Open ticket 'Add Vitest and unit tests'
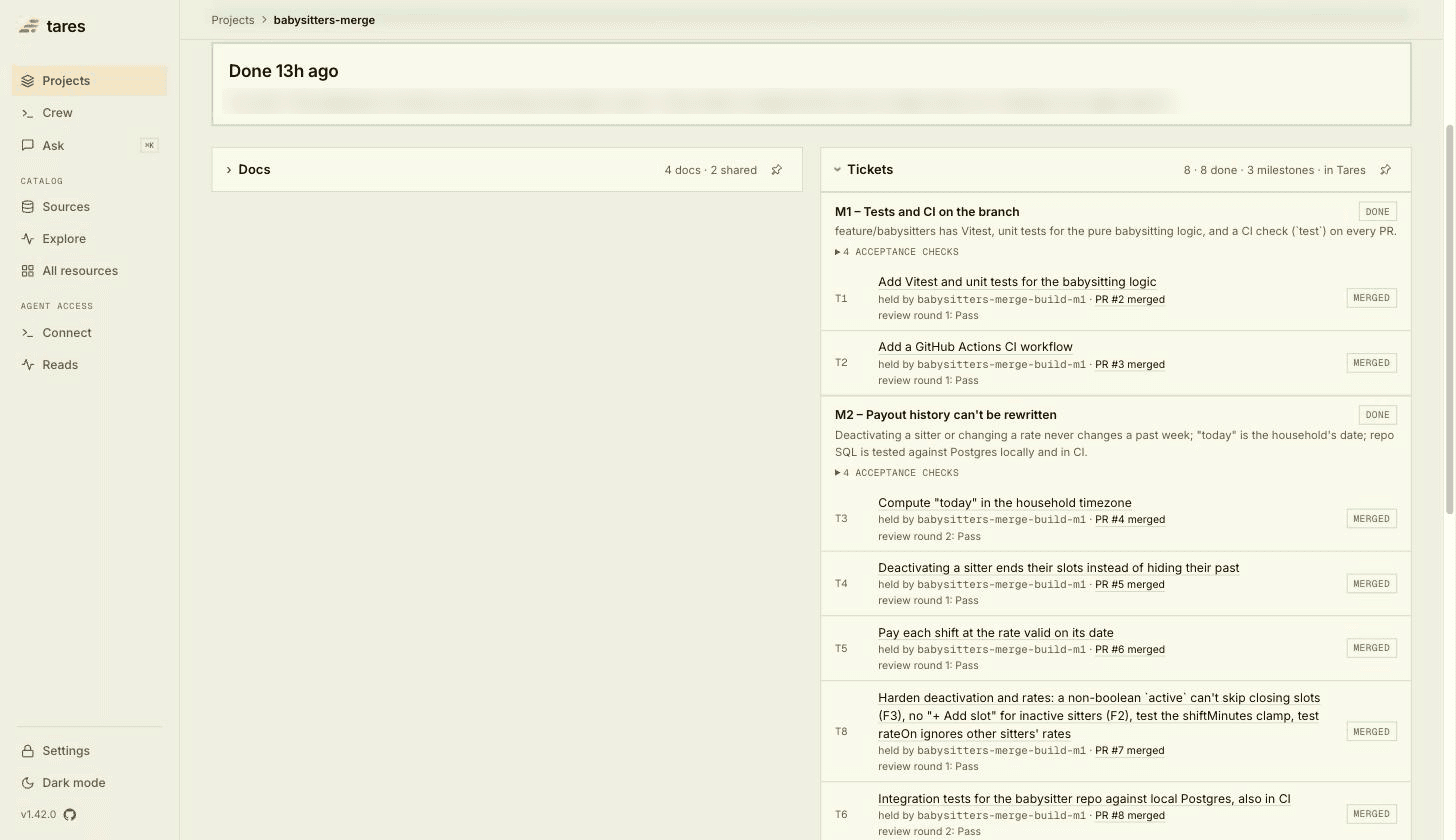 point(1017,282)
